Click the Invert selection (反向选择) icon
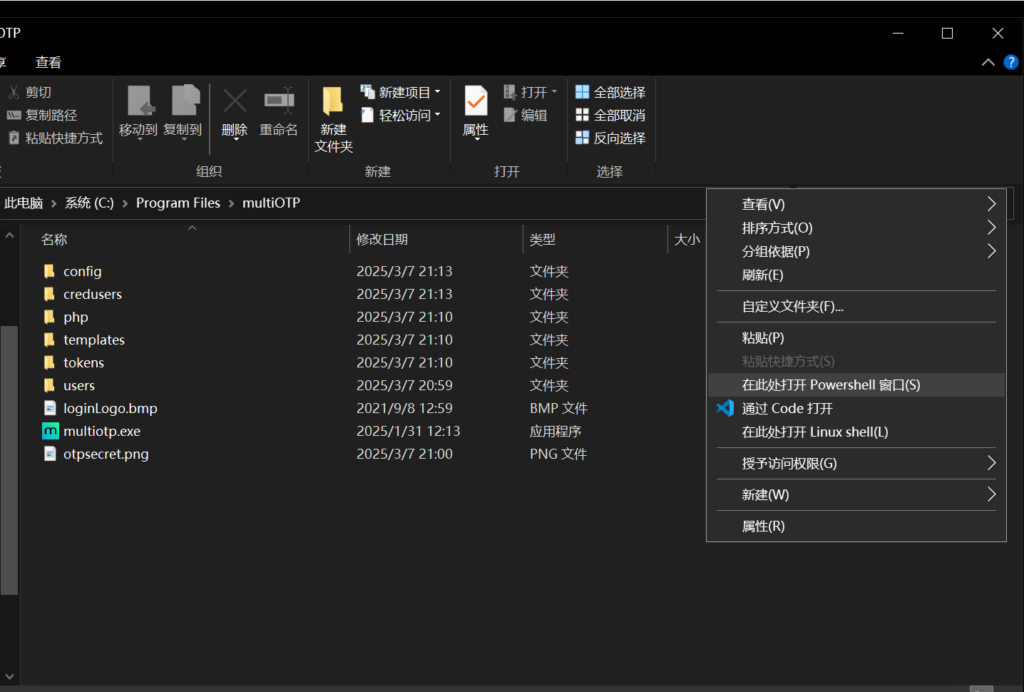The image size is (1024, 692). coord(582,138)
